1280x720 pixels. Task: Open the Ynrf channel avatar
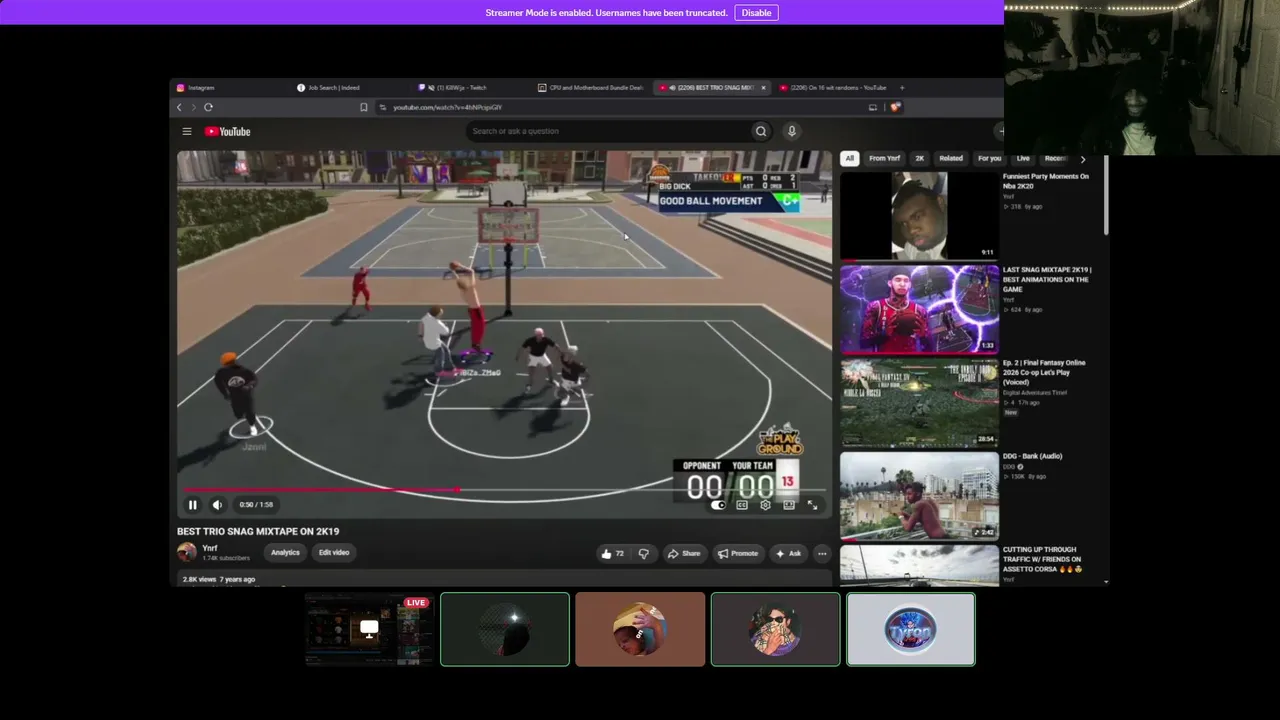click(187, 552)
